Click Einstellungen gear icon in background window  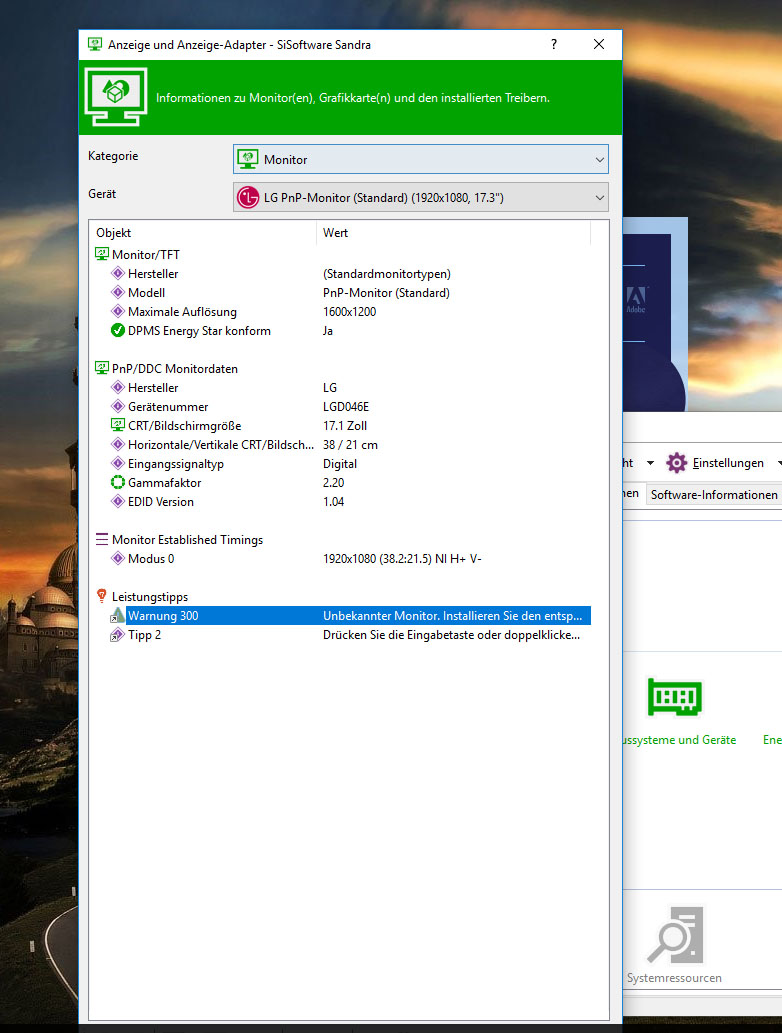[677, 463]
